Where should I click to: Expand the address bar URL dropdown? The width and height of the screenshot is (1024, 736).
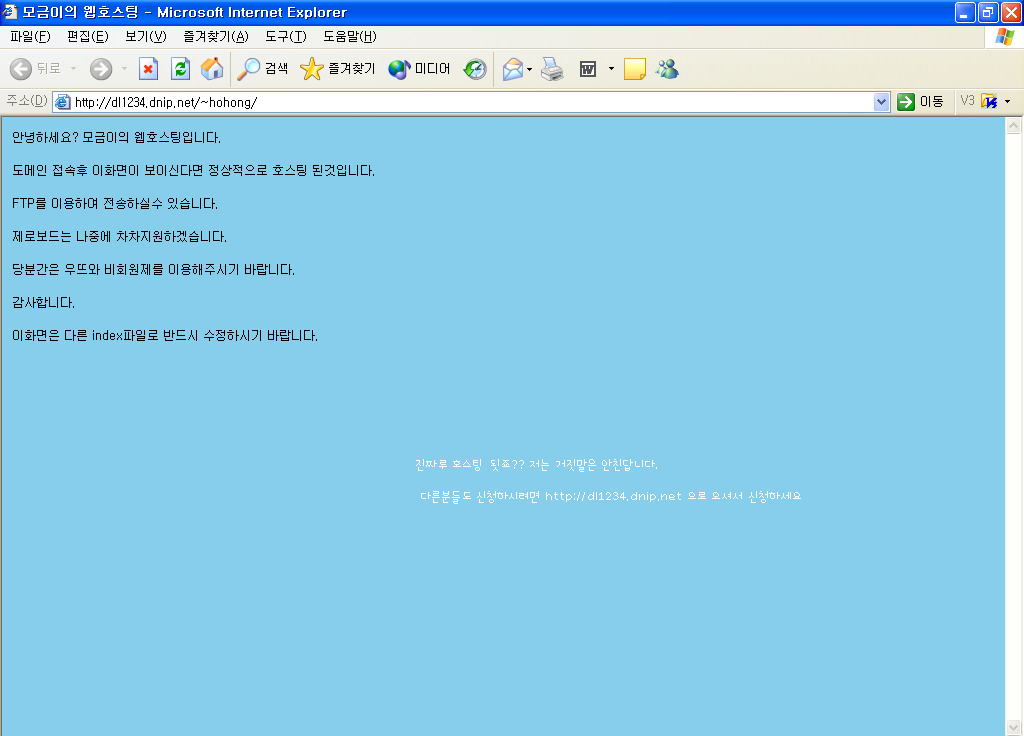coord(881,101)
